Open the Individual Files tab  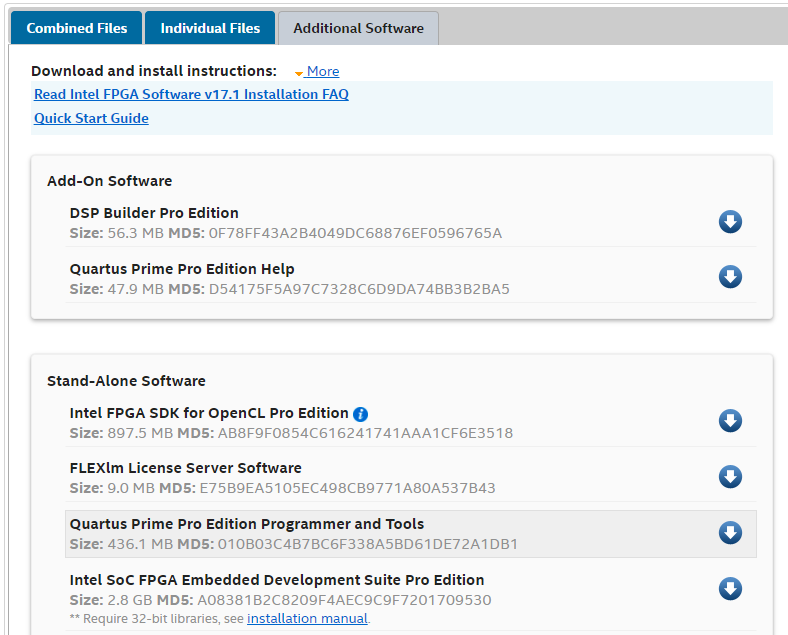(210, 28)
